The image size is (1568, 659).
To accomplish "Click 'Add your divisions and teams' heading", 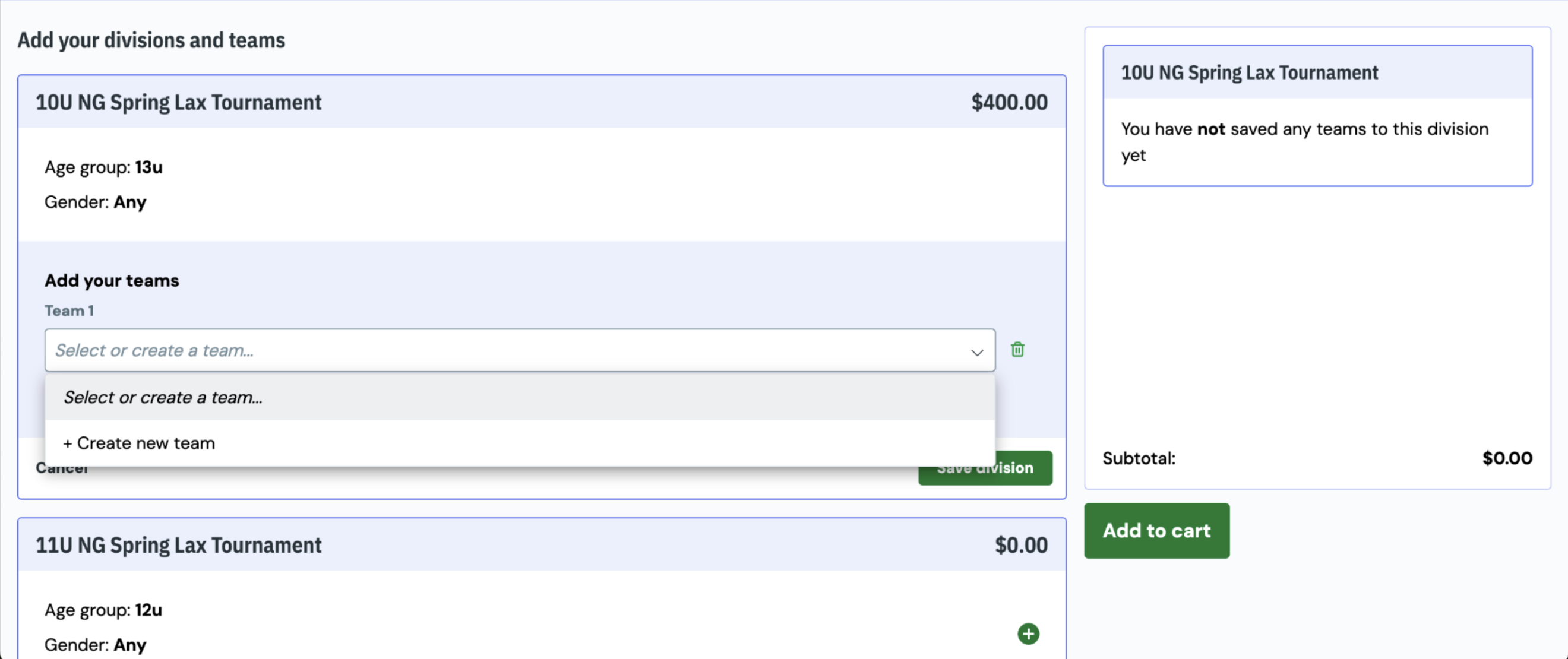I will point(151,40).
